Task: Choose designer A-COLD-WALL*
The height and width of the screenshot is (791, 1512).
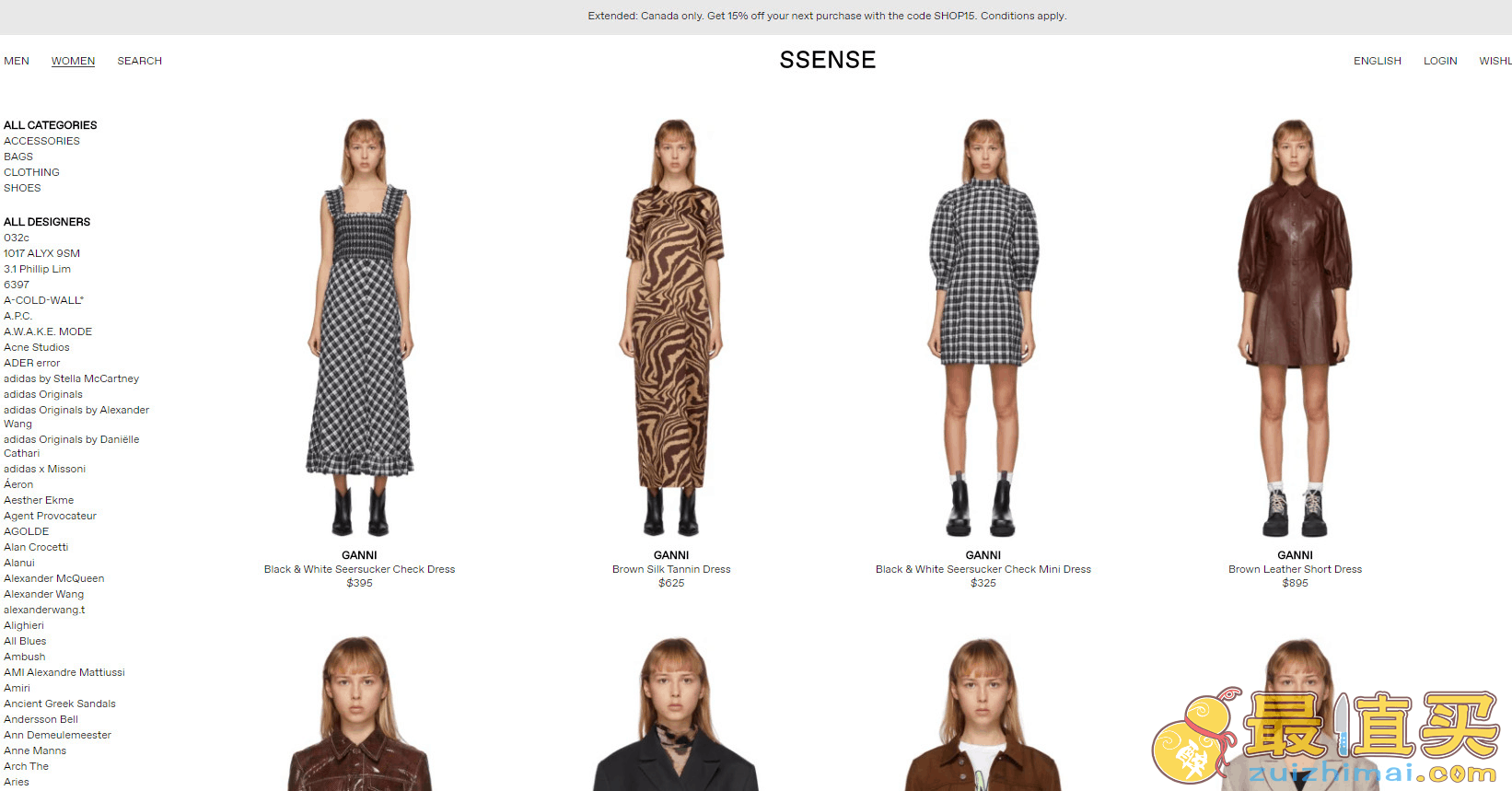Action: pos(43,300)
